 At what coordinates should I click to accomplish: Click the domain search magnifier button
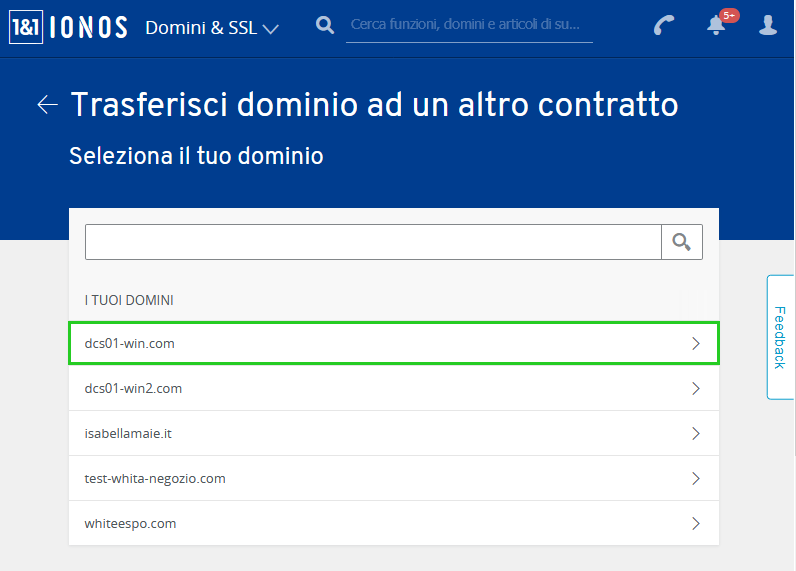[x=682, y=242]
